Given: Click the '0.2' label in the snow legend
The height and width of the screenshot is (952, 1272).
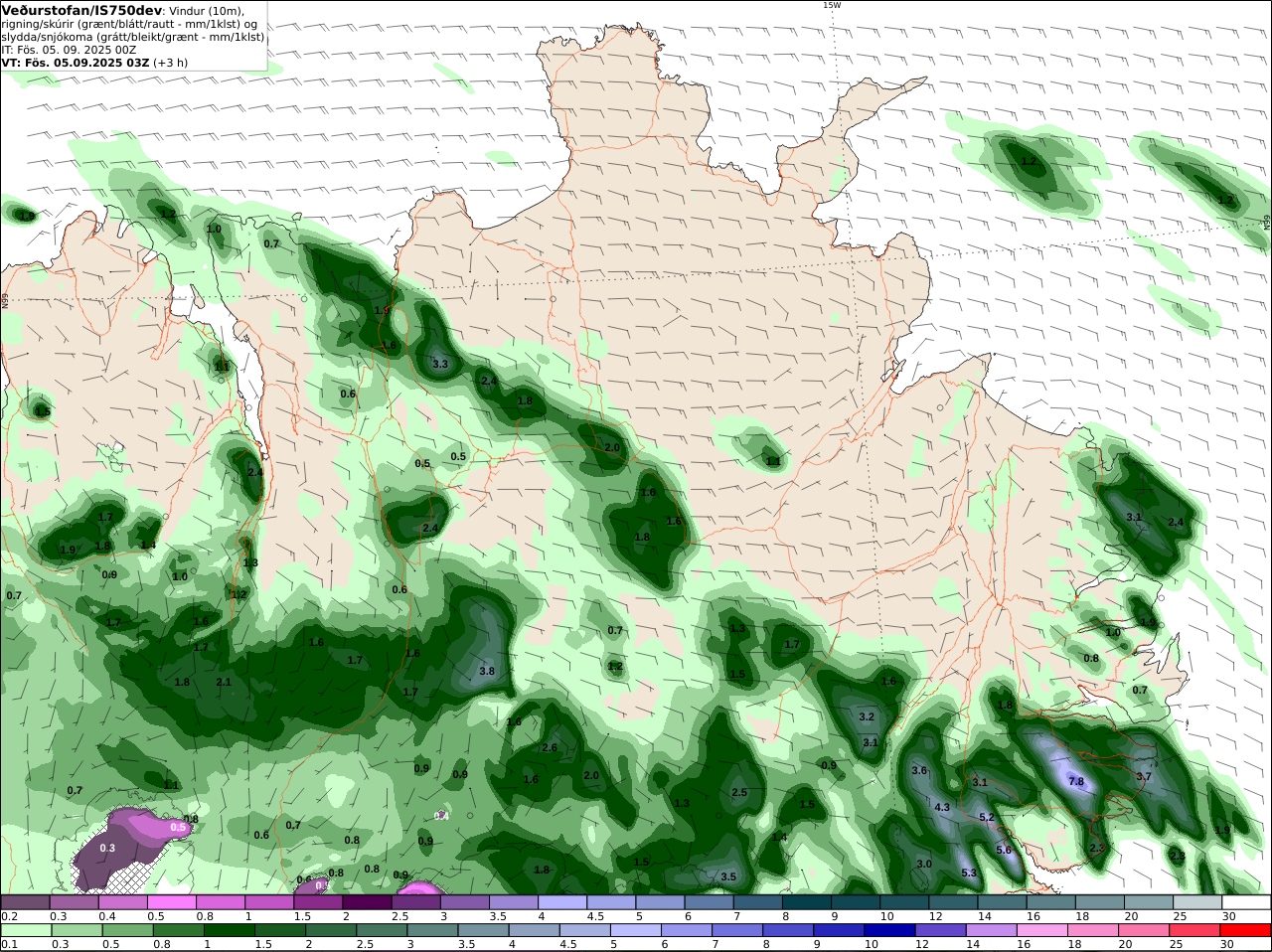Looking at the screenshot, I should tap(8, 916).
